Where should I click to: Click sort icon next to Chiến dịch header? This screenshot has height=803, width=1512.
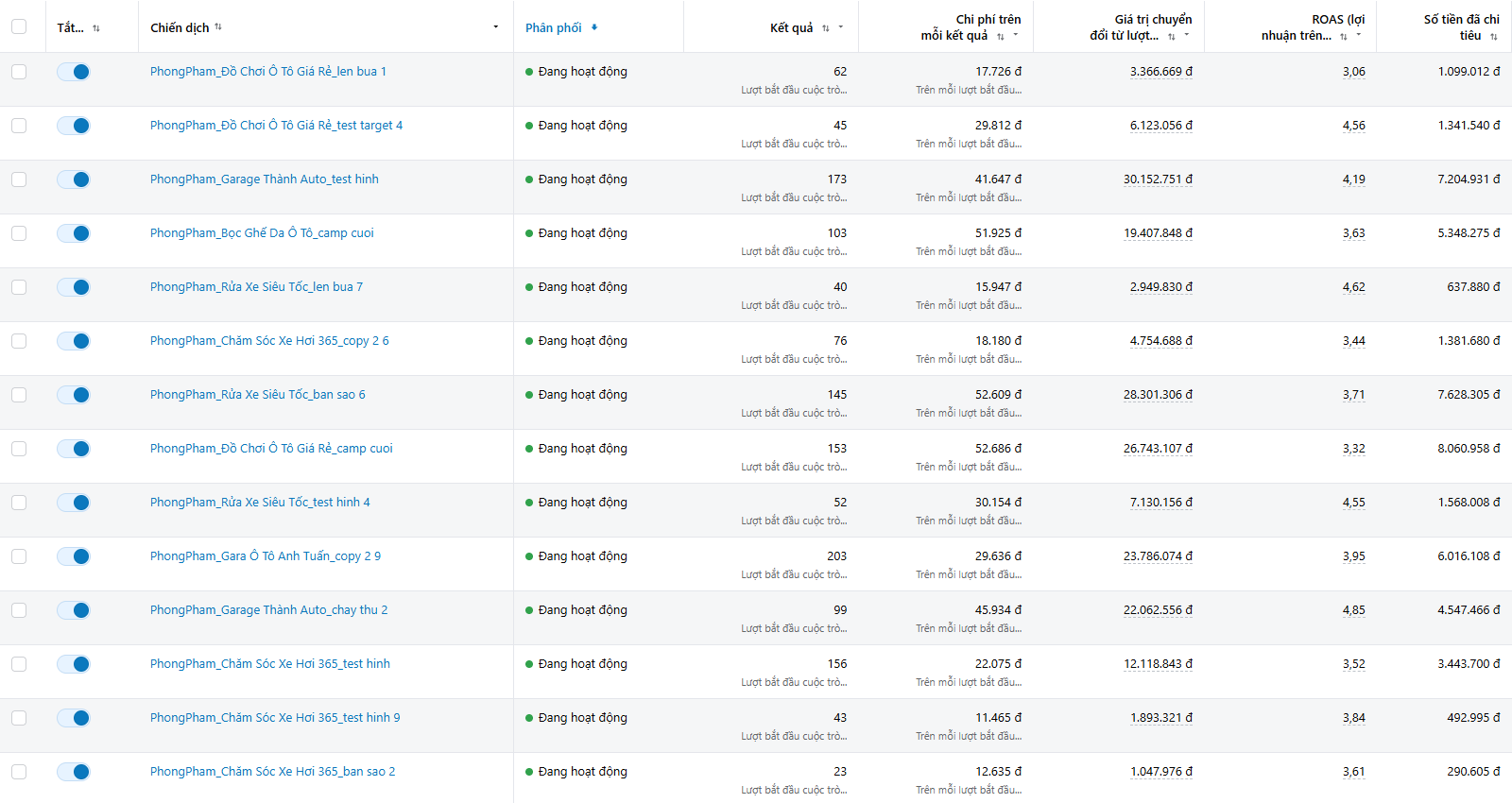pyautogui.click(x=218, y=26)
